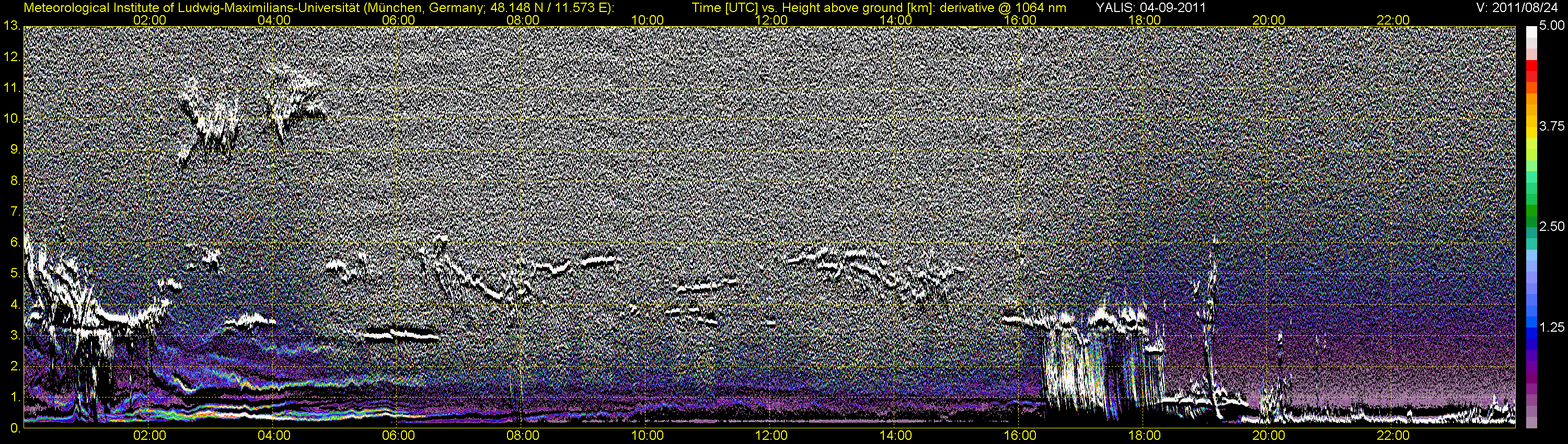The width and height of the screenshot is (1568, 444).
Task: Click the 12:00 label on the top axis
Action: click(771, 20)
